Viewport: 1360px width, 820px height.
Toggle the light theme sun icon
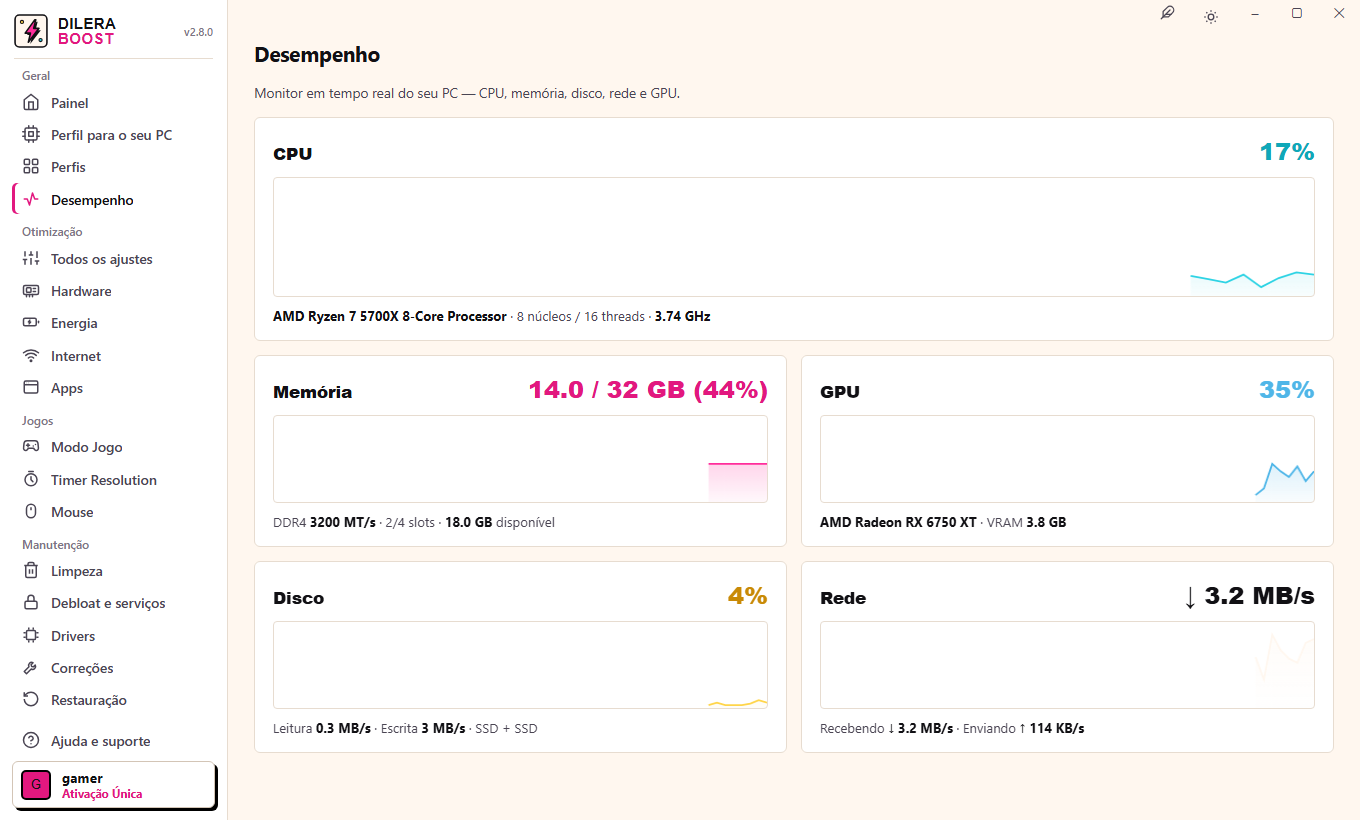[1211, 16]
